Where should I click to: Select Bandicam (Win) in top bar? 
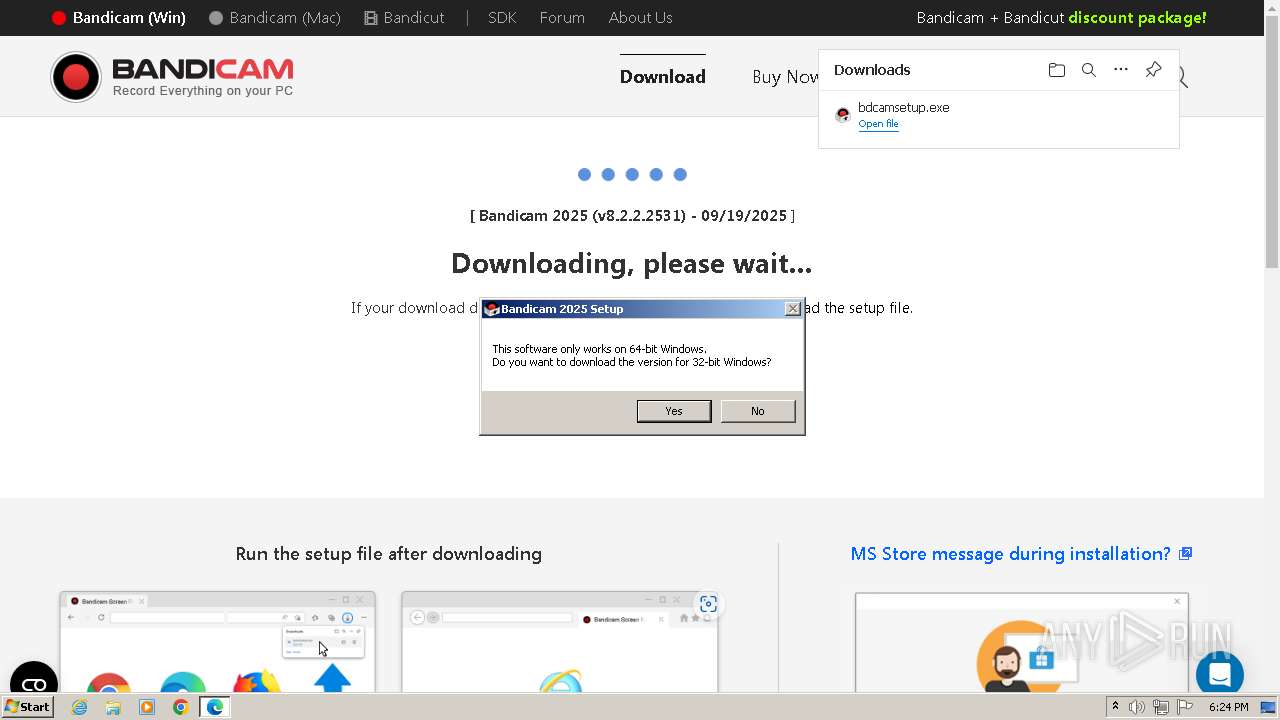click(x=119, y=18)
